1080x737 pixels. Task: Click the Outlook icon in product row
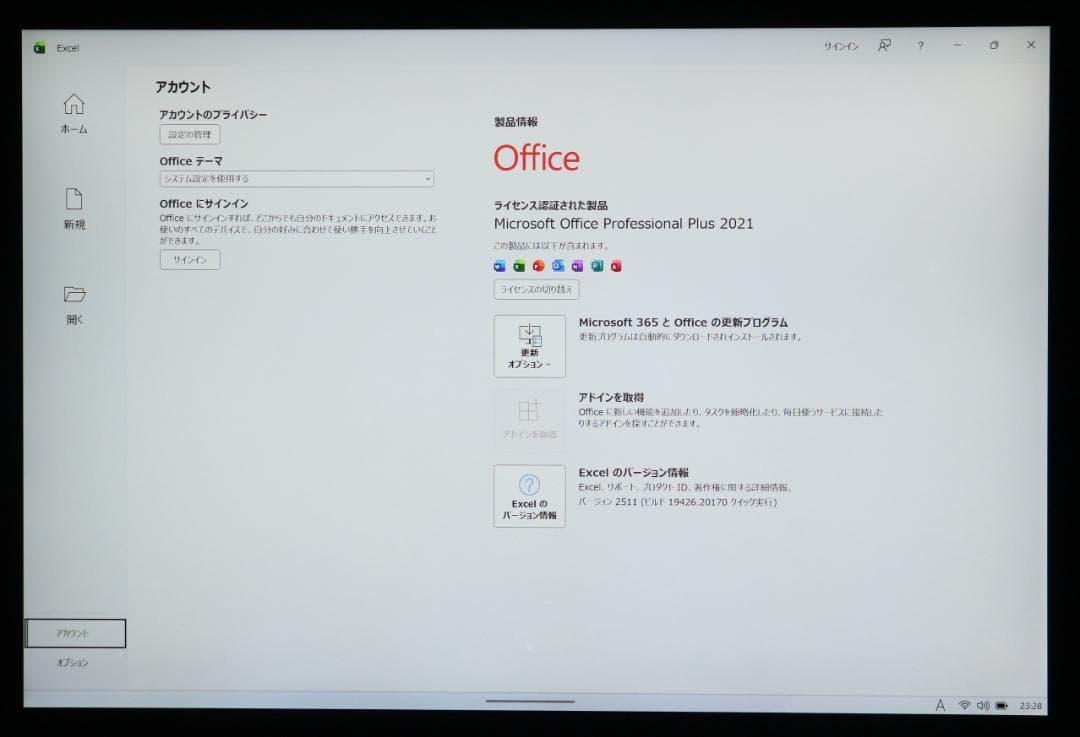point(558,266)
